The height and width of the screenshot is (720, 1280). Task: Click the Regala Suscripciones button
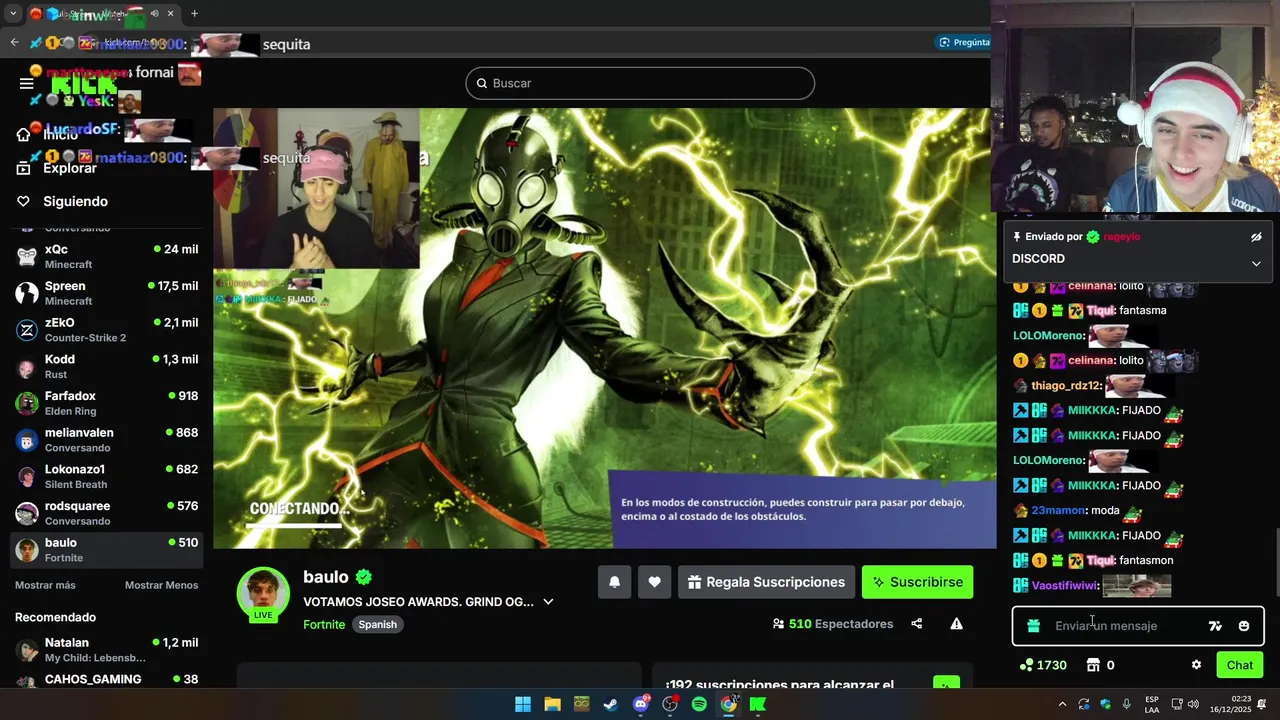point(766,582)
